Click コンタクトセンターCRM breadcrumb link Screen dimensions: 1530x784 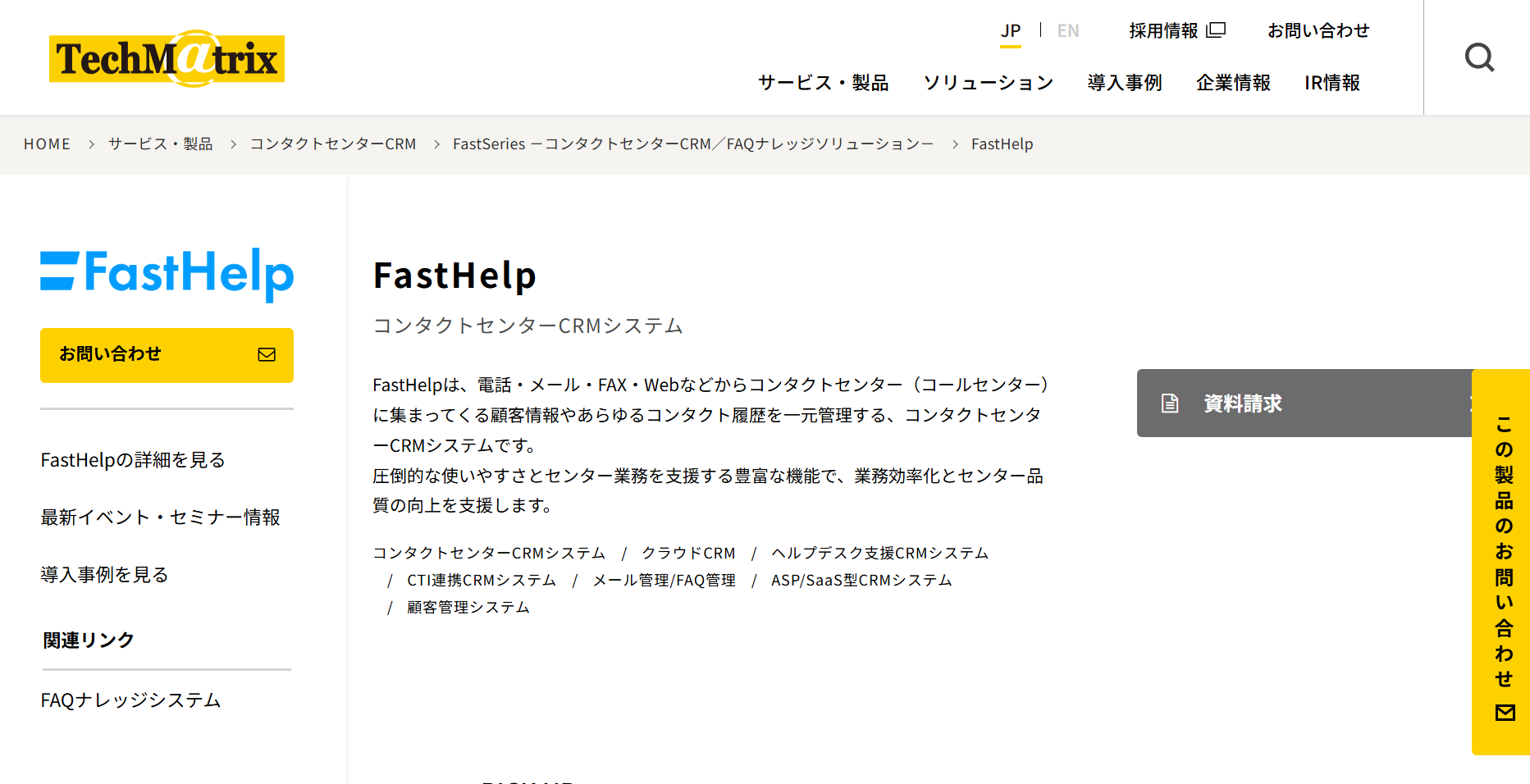pyautogui.click(x=332, y=144)
